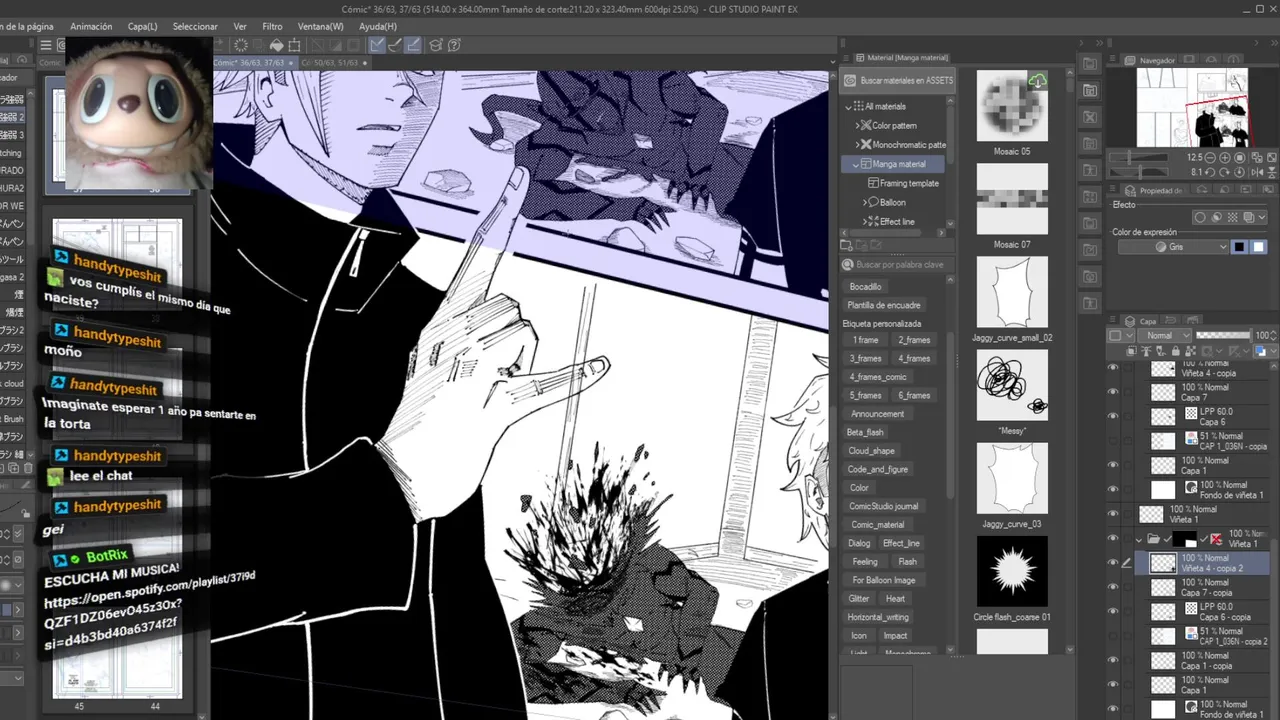
Task: Click the tone effect checker icon
Action: click(x=1232, y=217)
